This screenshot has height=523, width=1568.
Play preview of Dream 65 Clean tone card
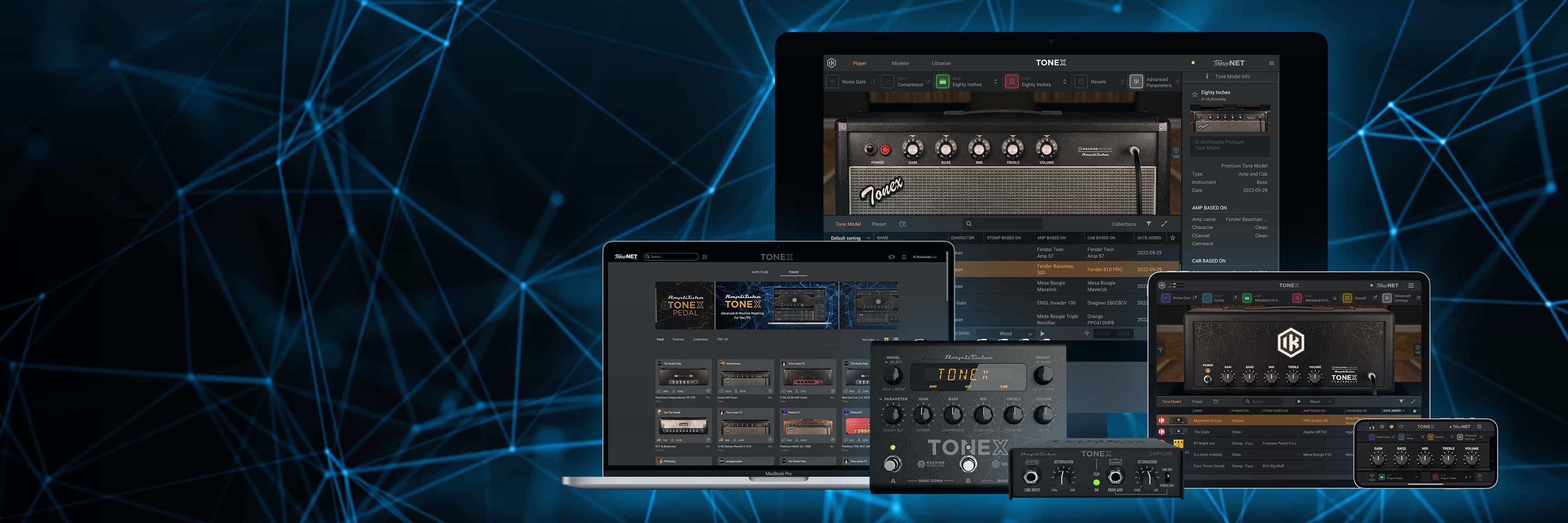point(770,391)
